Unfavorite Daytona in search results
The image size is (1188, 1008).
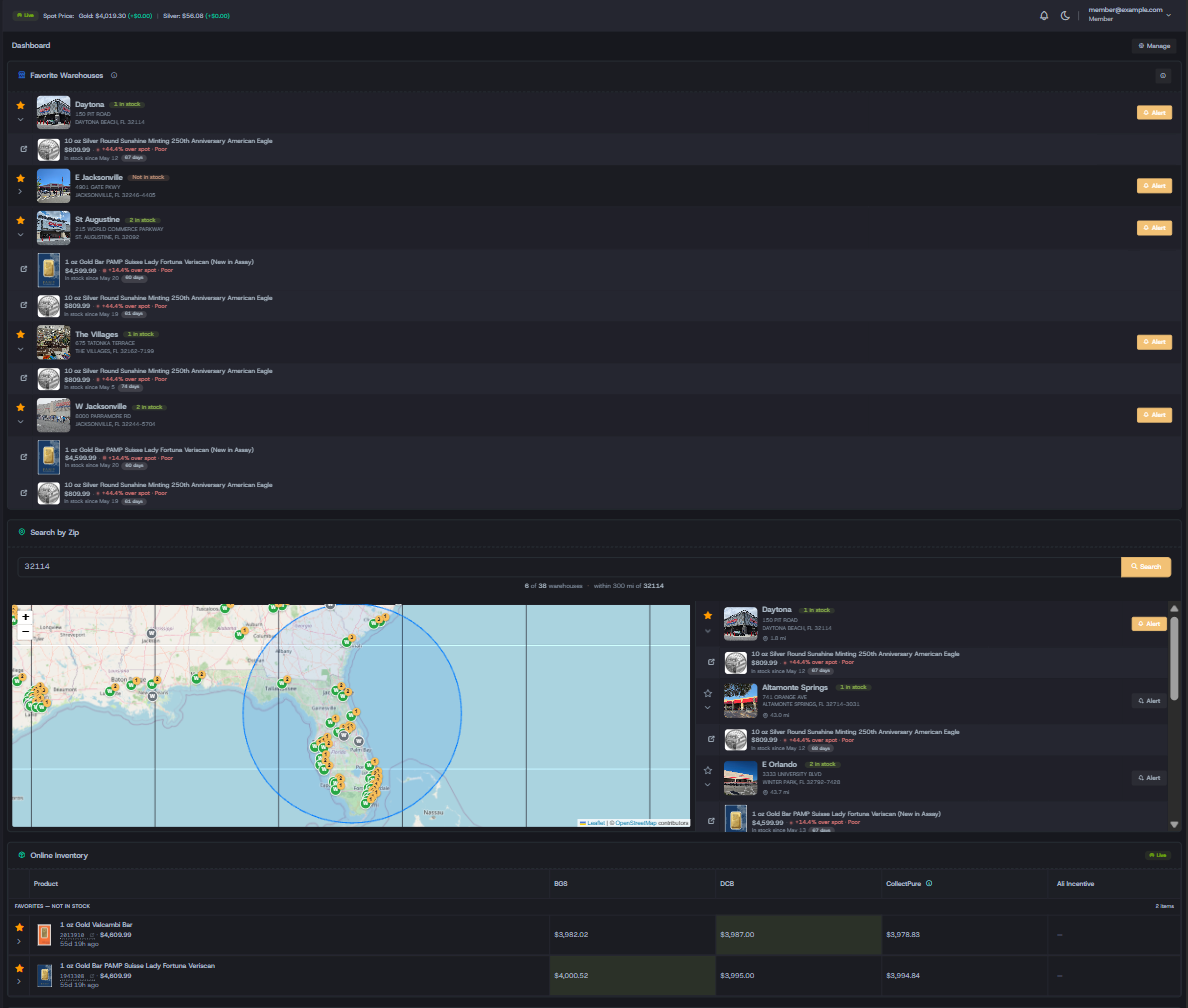[x=708, y=615]
